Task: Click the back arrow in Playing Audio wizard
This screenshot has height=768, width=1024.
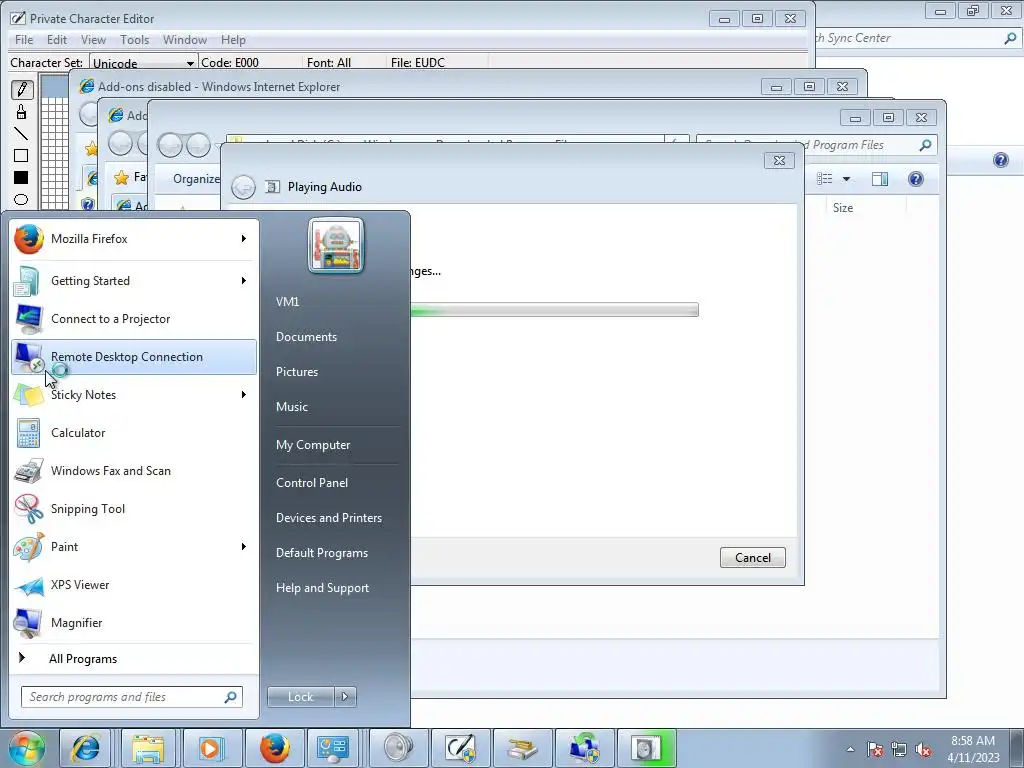Action: click(x=243, y=187)
